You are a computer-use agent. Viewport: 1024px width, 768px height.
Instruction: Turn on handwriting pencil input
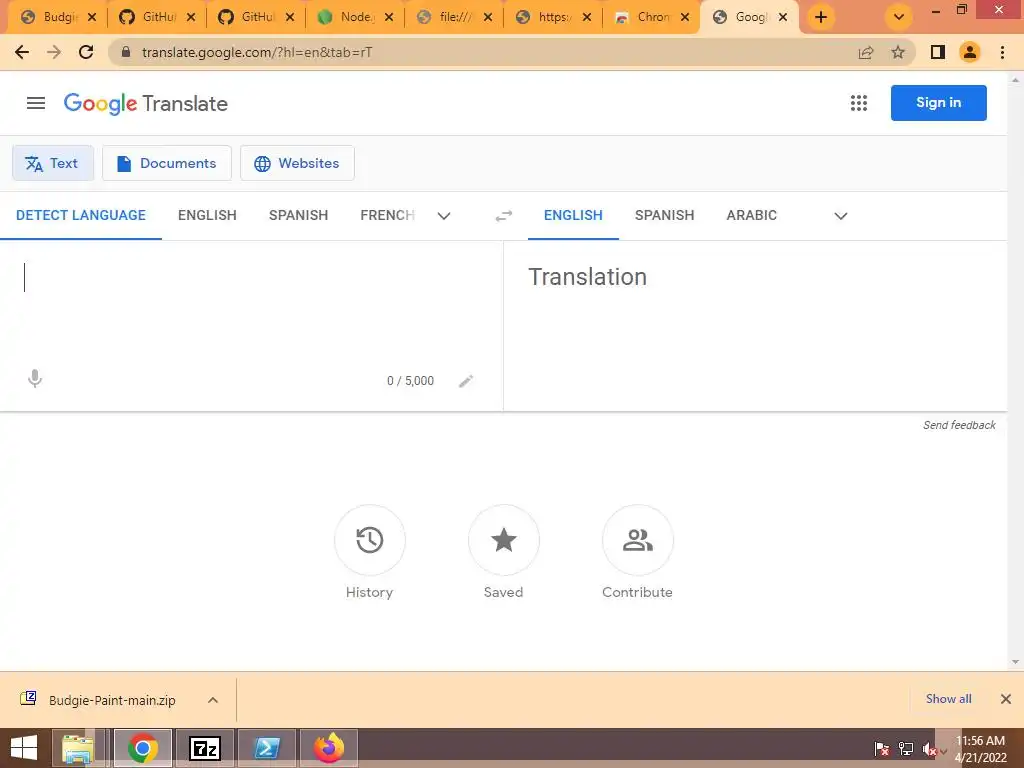(466, 381)
